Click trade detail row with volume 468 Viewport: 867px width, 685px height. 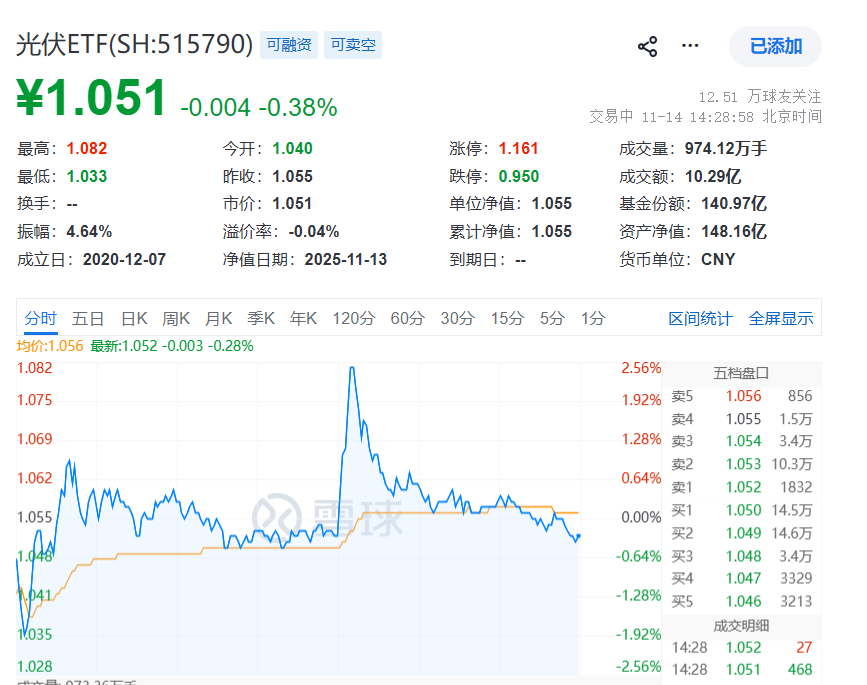pyautogui.click(x=741, y=670)
